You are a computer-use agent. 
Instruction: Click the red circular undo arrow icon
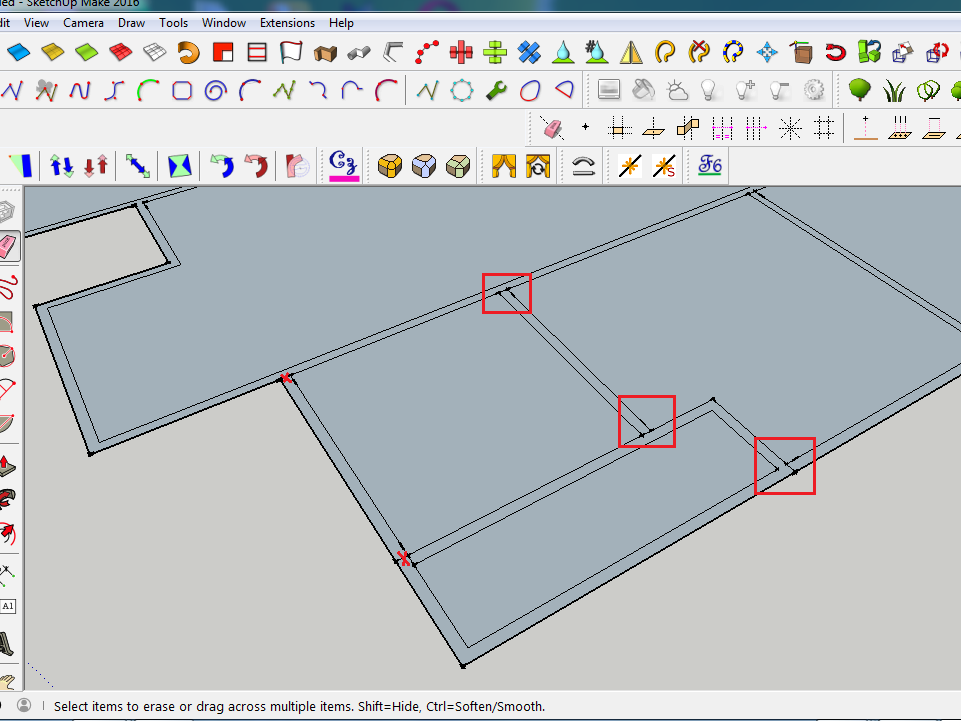point(835,52)
